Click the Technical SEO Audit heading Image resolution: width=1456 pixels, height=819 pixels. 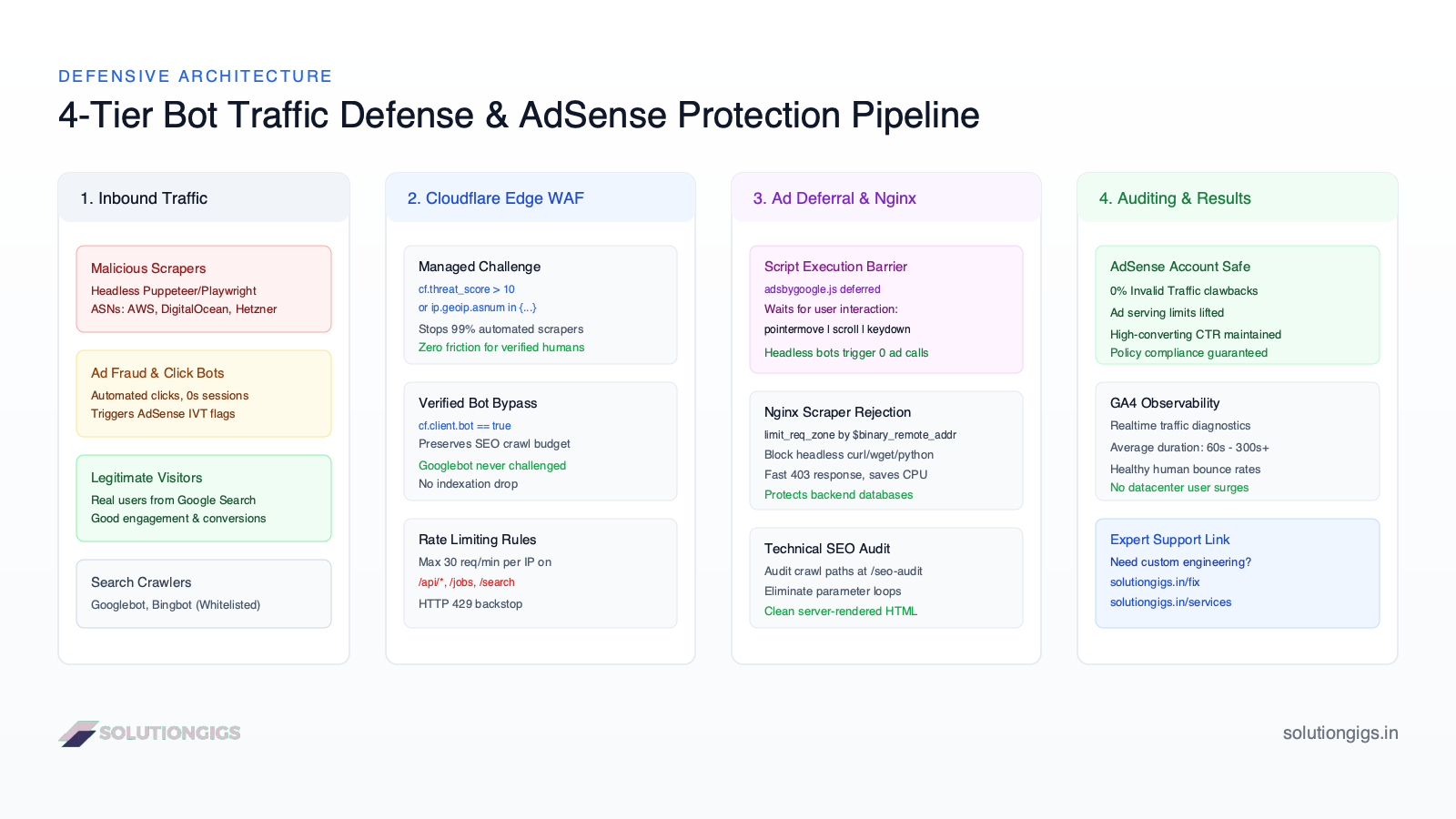827,549
